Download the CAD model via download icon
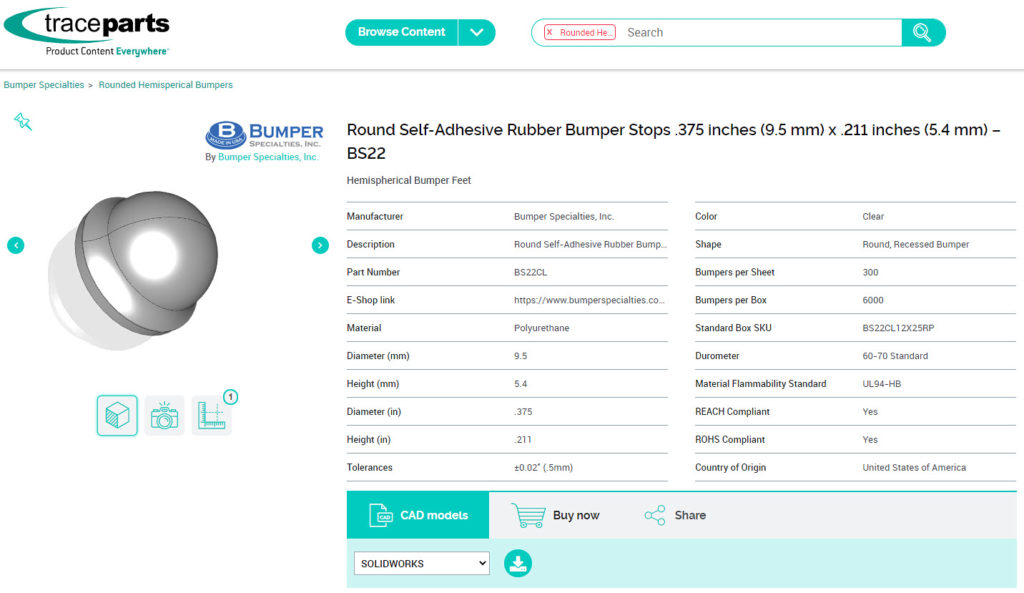The image size is (1024, 593). pyautogui.click(x=518, y=564)
